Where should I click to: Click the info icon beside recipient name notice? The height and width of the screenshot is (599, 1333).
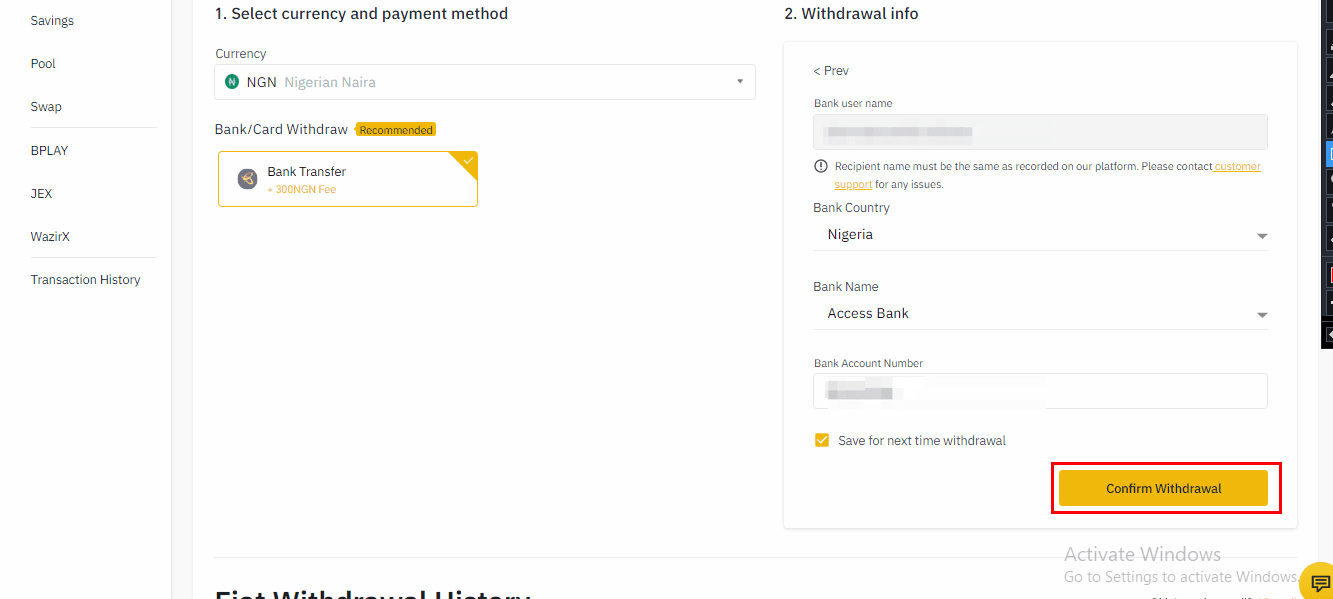coord(821,167)
